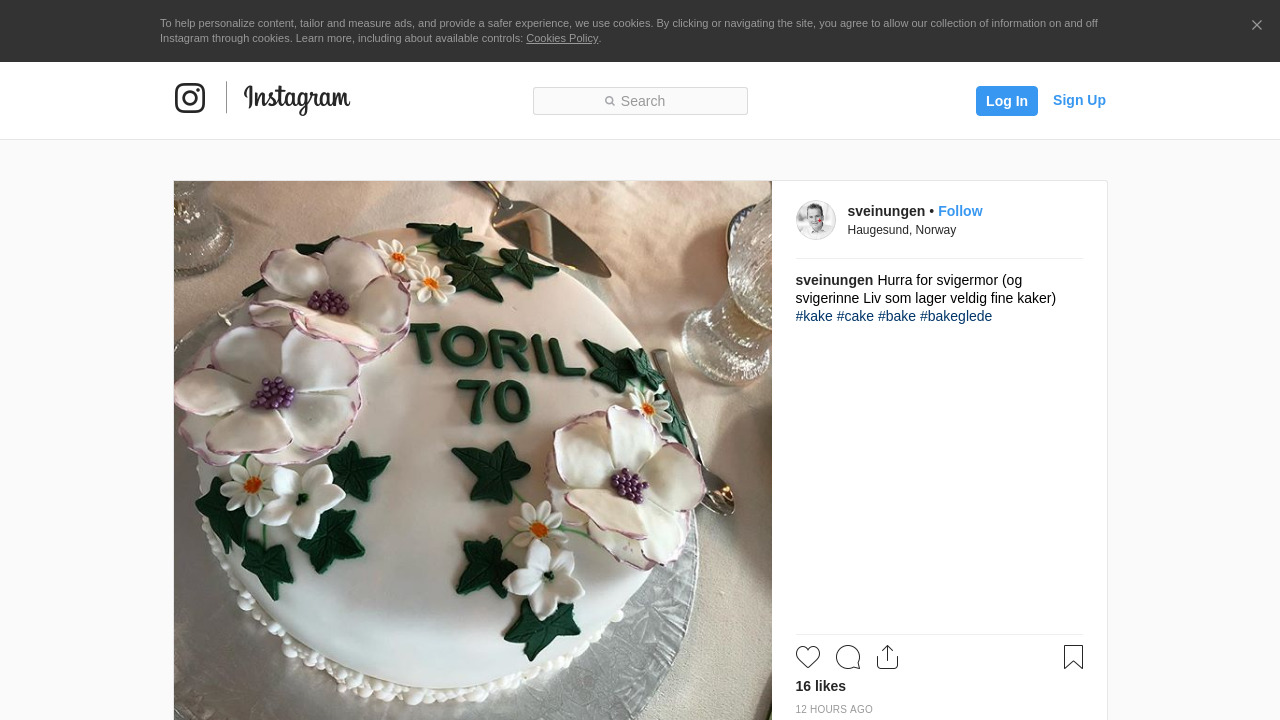Open the #bakeglede hashtag
This screenshot has height=720, width=1280.
956,316
